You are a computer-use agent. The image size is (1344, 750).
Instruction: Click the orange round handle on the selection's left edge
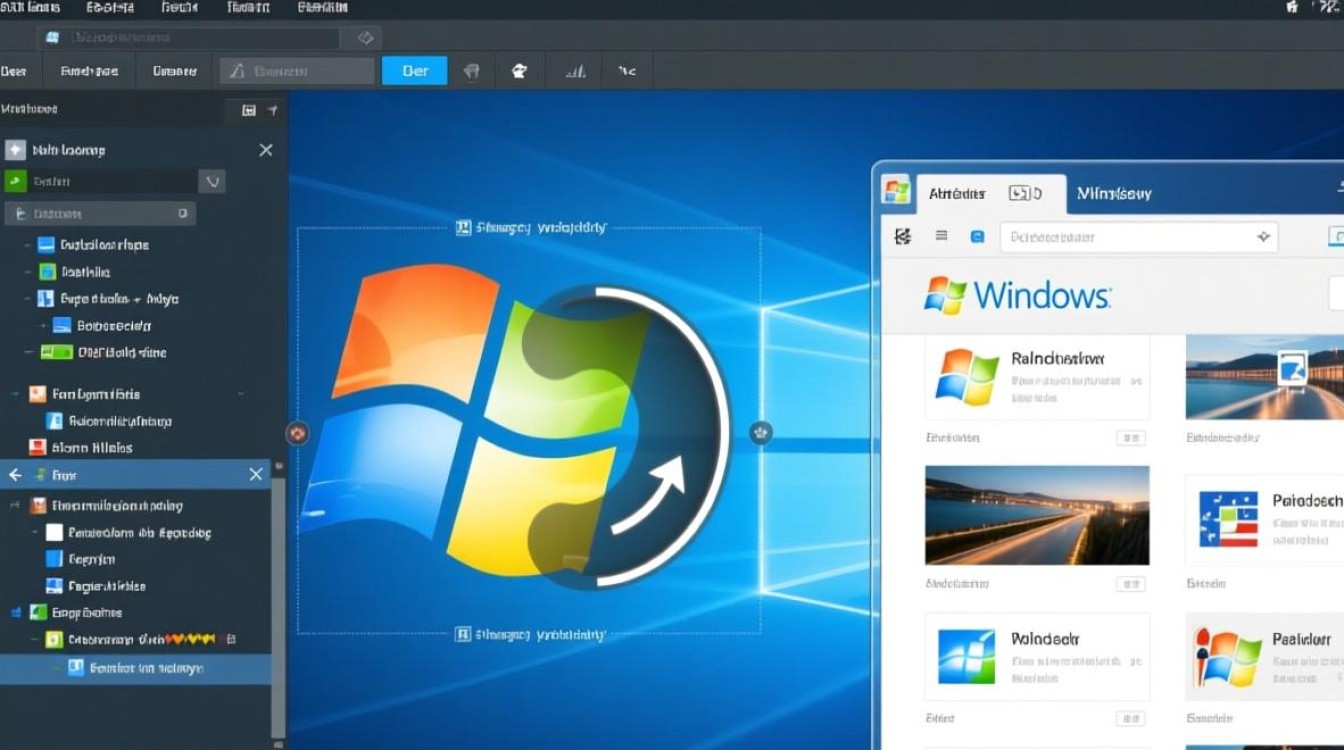click(297, 433)
